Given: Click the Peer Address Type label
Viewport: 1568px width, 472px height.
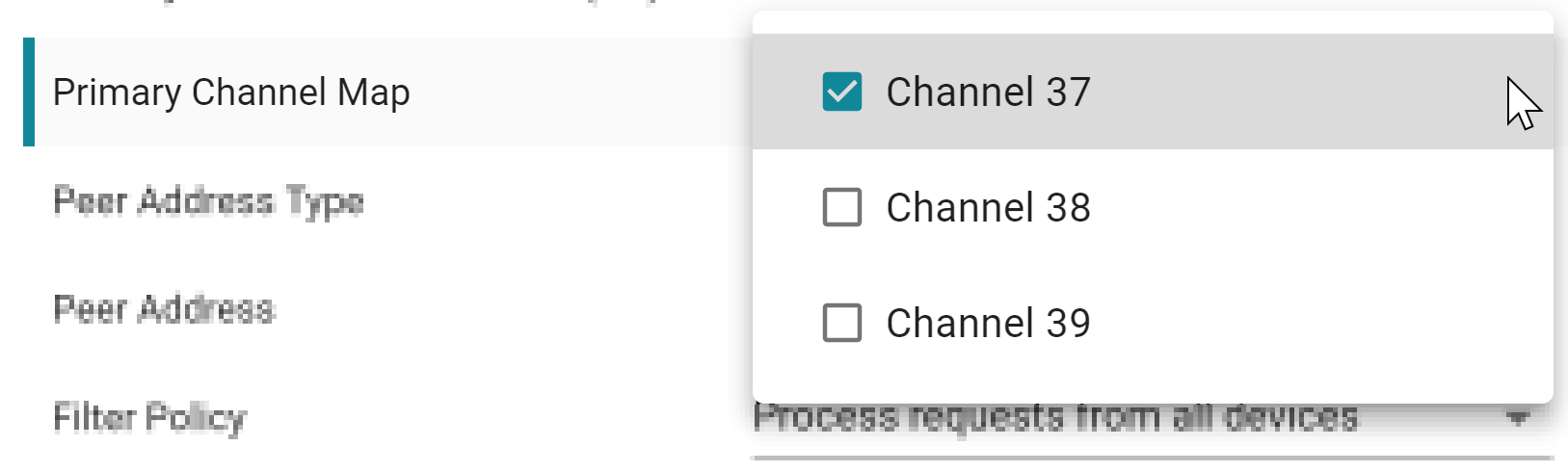Looking at the screenshot, I should click(x=208, y=201).
